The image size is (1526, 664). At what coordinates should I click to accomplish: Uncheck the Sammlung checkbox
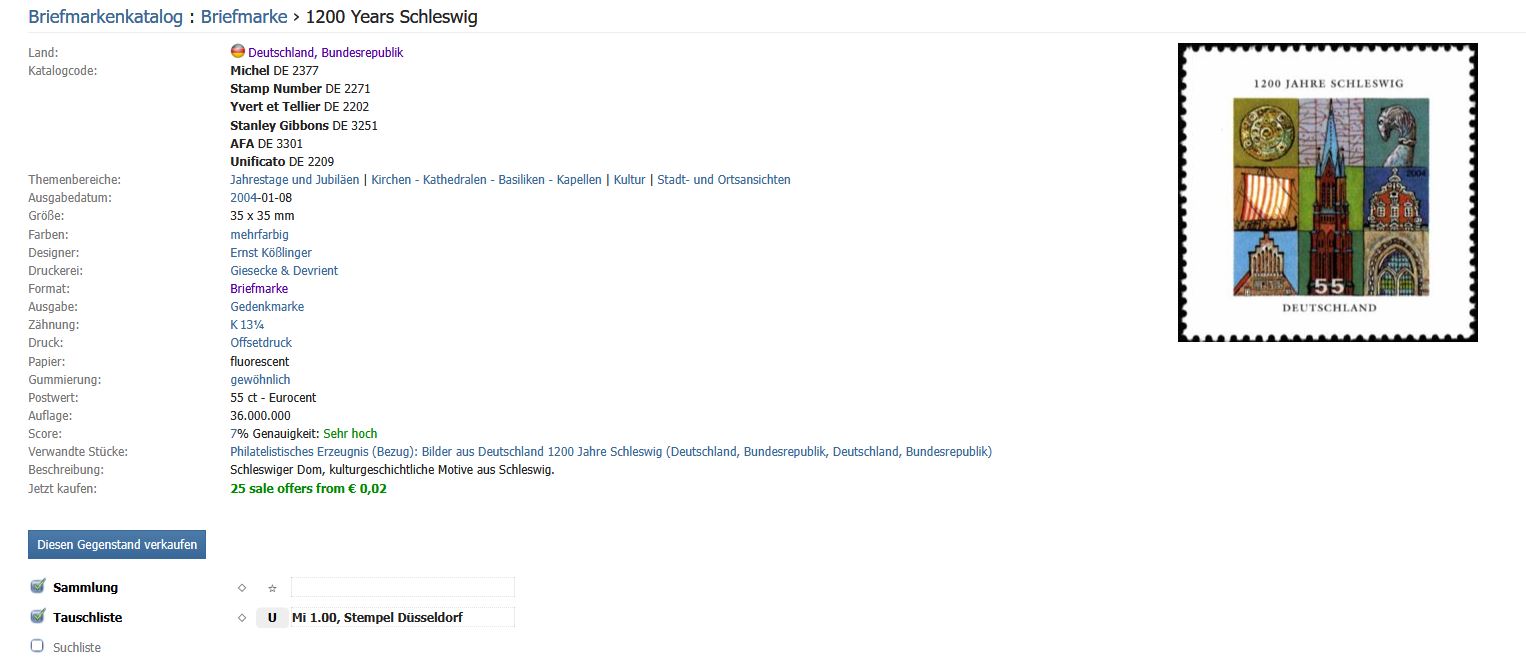point(38,587)
